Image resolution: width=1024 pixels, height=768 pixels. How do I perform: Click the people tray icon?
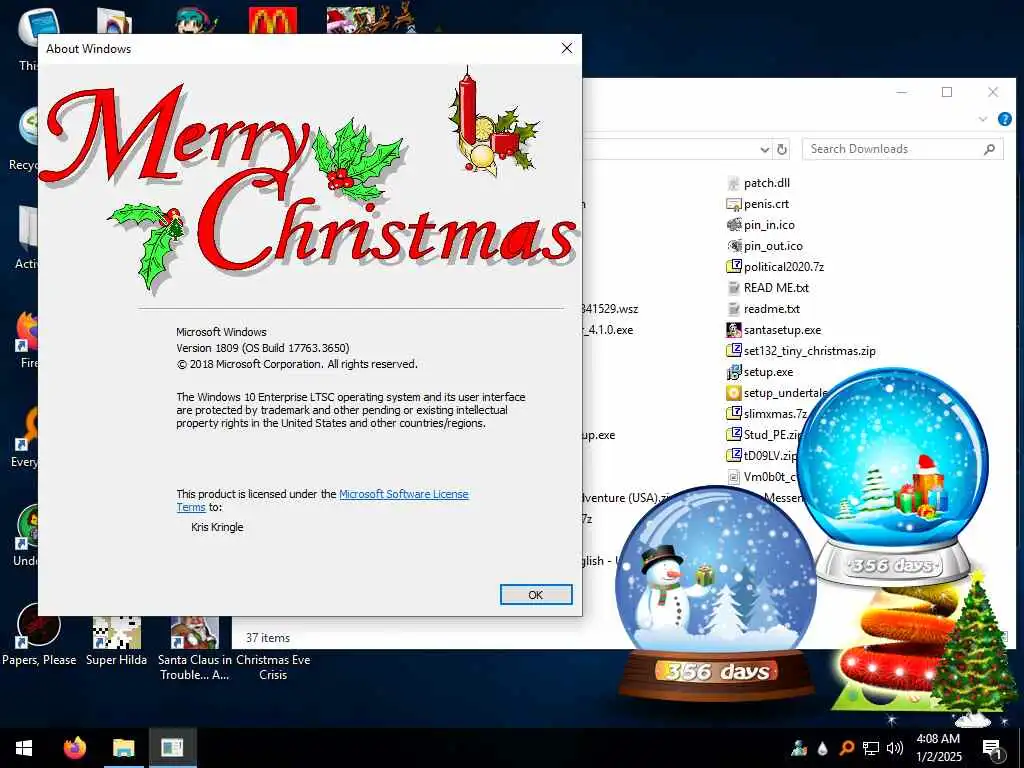(799, 748)
